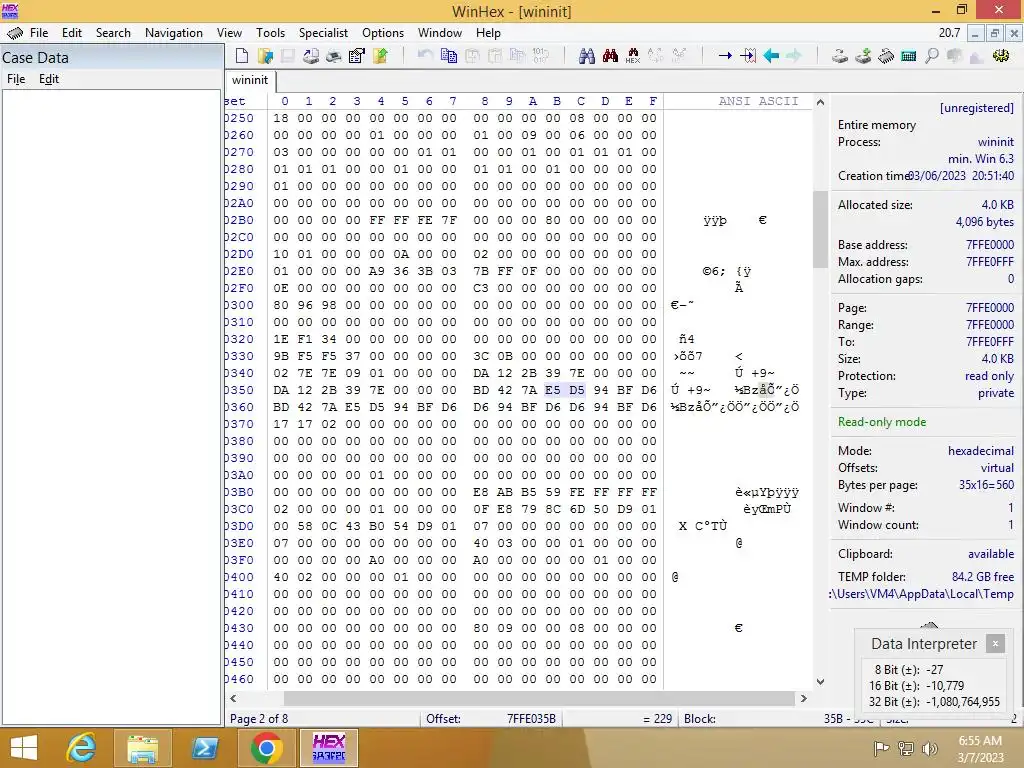The width and height of the screenshot is (1024, 768).
Task: Click the hex view scroll-up arrow
Action: coord(820,103)
